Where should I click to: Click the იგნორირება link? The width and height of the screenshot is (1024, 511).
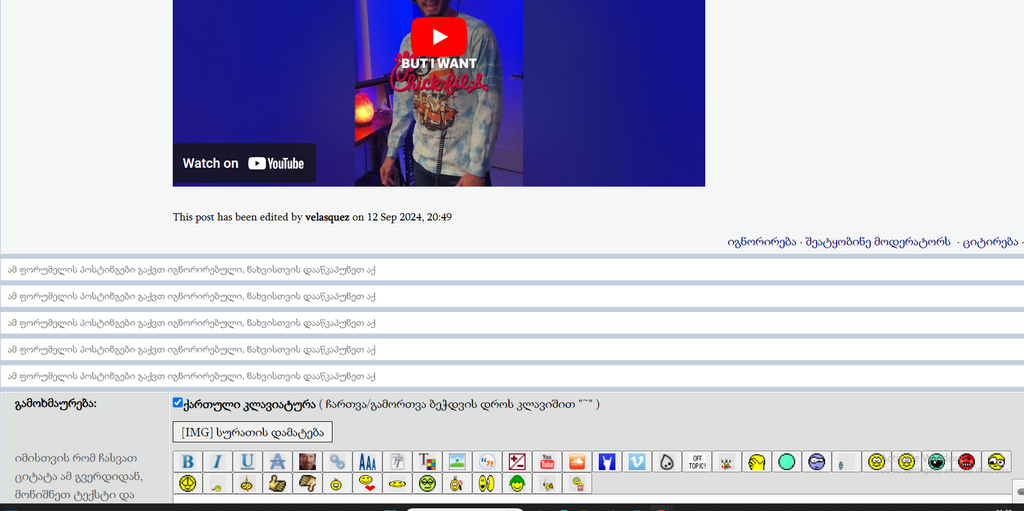click(x=762, y=242)
